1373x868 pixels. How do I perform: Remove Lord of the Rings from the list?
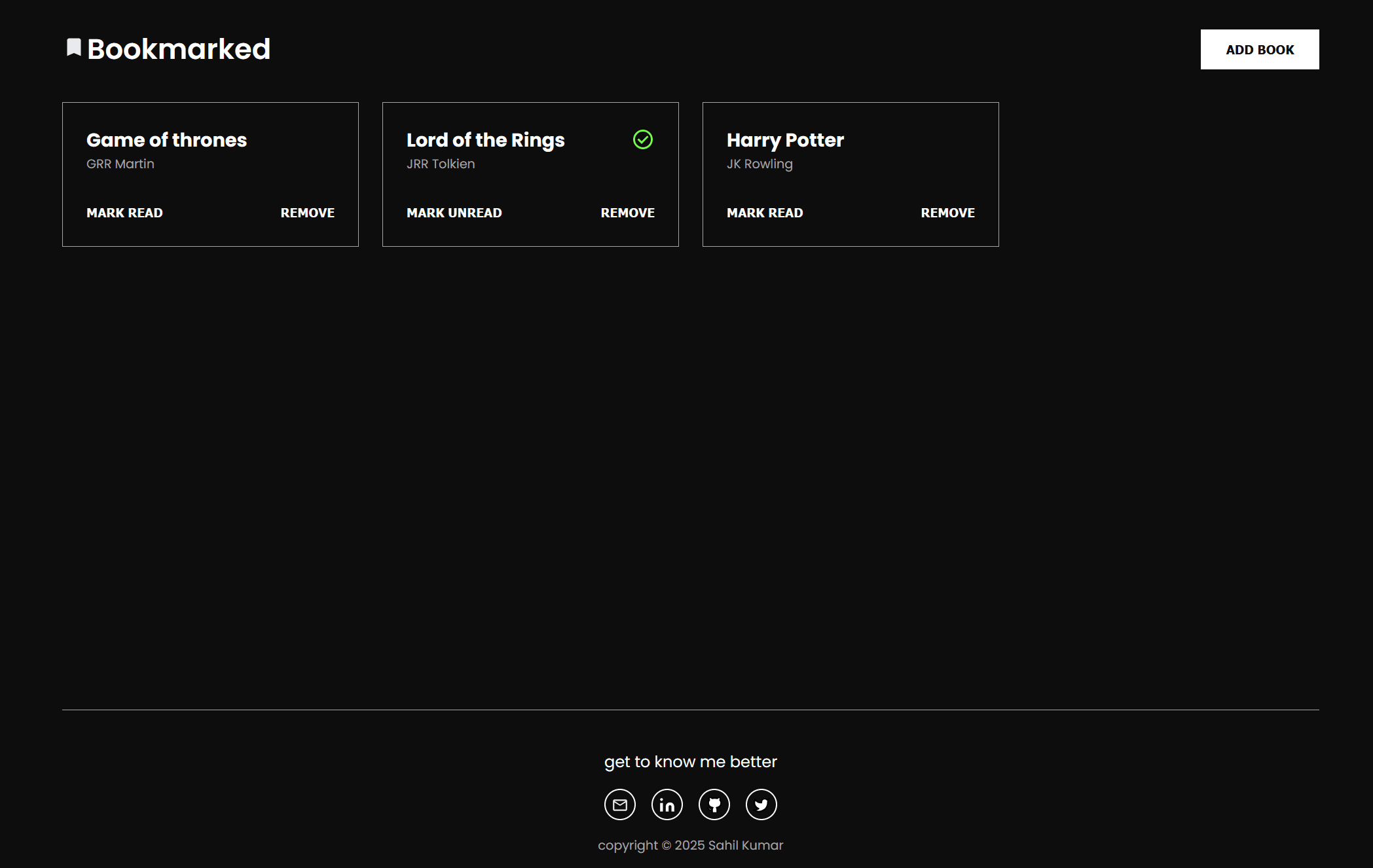627,213
